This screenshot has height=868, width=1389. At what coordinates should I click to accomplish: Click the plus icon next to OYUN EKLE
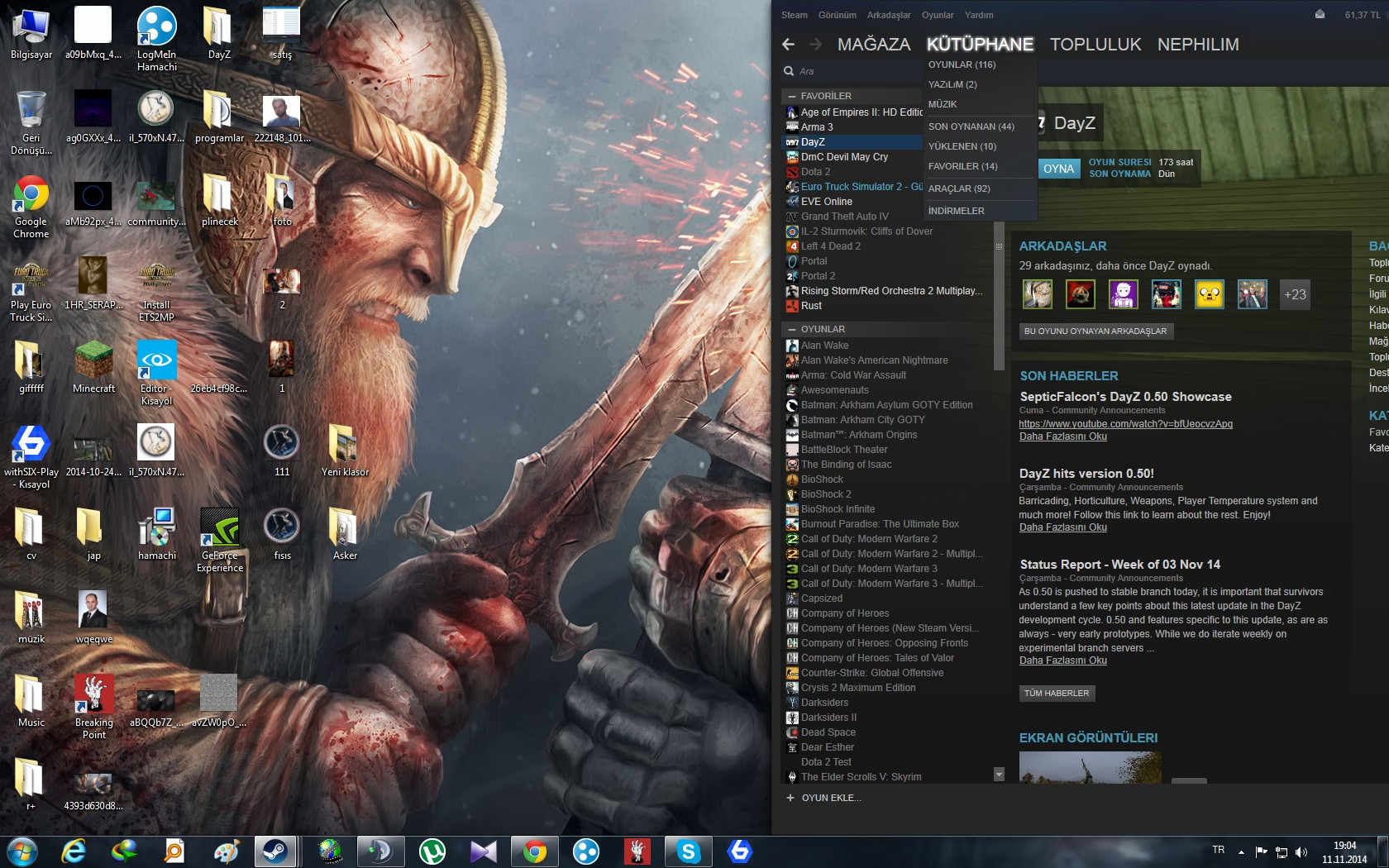790,798
